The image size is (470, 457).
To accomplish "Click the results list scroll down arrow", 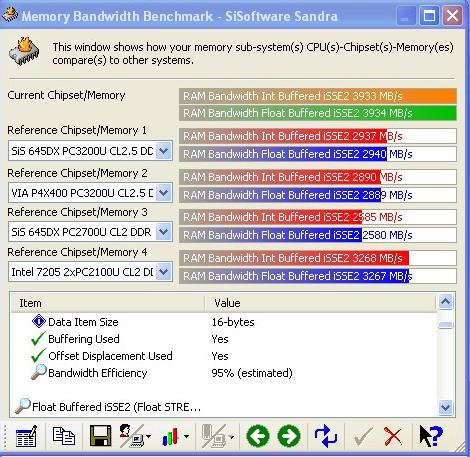I will [x=446, y=407].
